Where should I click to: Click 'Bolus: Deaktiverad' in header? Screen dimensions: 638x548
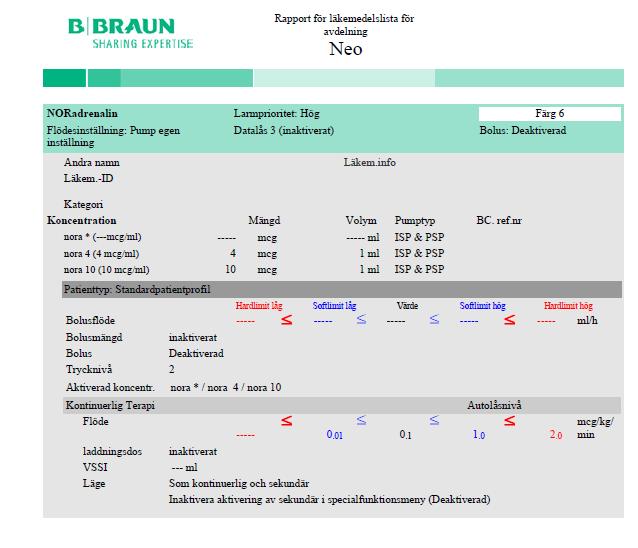pos(523,131)
